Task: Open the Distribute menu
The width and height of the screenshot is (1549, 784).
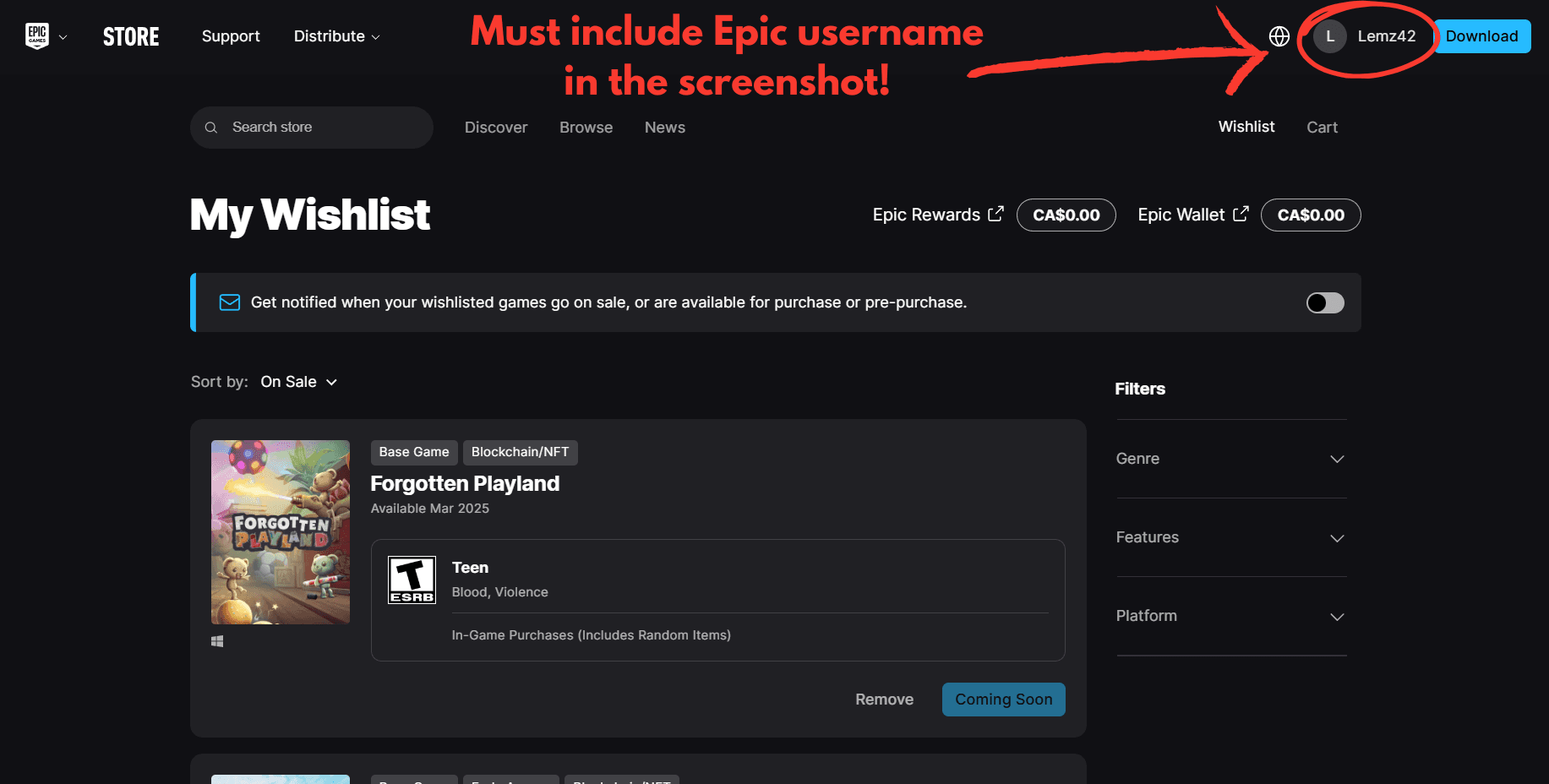Action: tap(336, 36)
